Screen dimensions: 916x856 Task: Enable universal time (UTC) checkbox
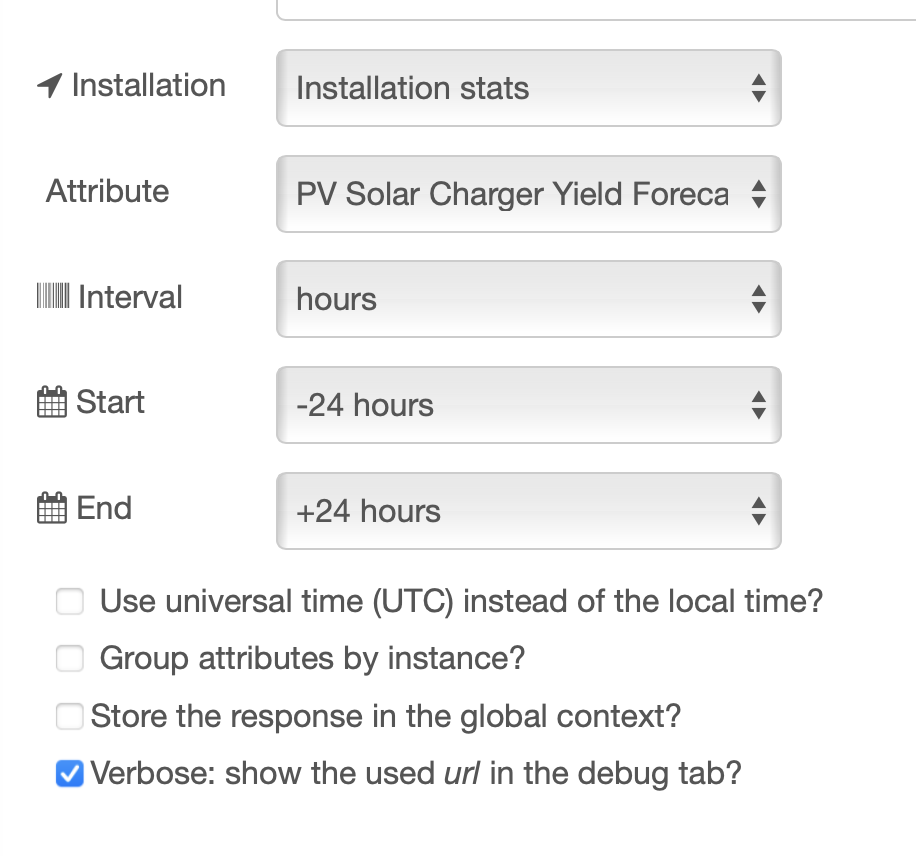coord(69,602)
